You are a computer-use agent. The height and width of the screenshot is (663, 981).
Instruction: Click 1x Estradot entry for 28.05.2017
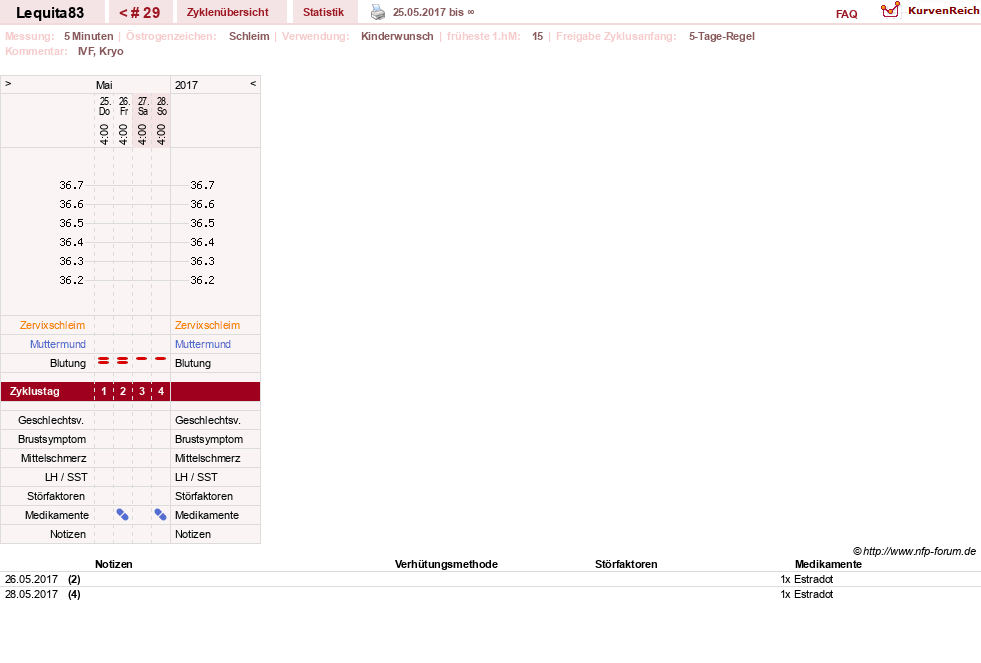(x=806, y=594)
